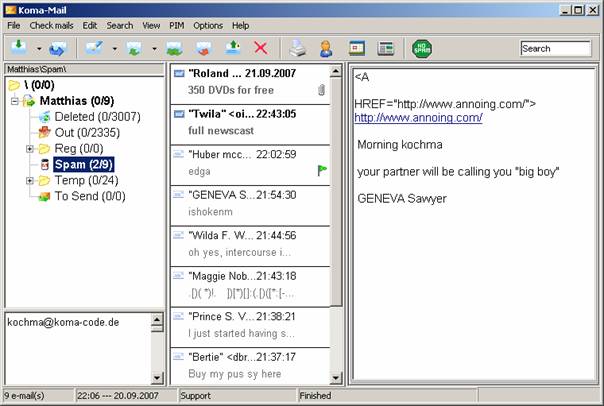Screen dimensions: 604x406
Task: Click the address pane scroll up arrow
Action: 157,320
